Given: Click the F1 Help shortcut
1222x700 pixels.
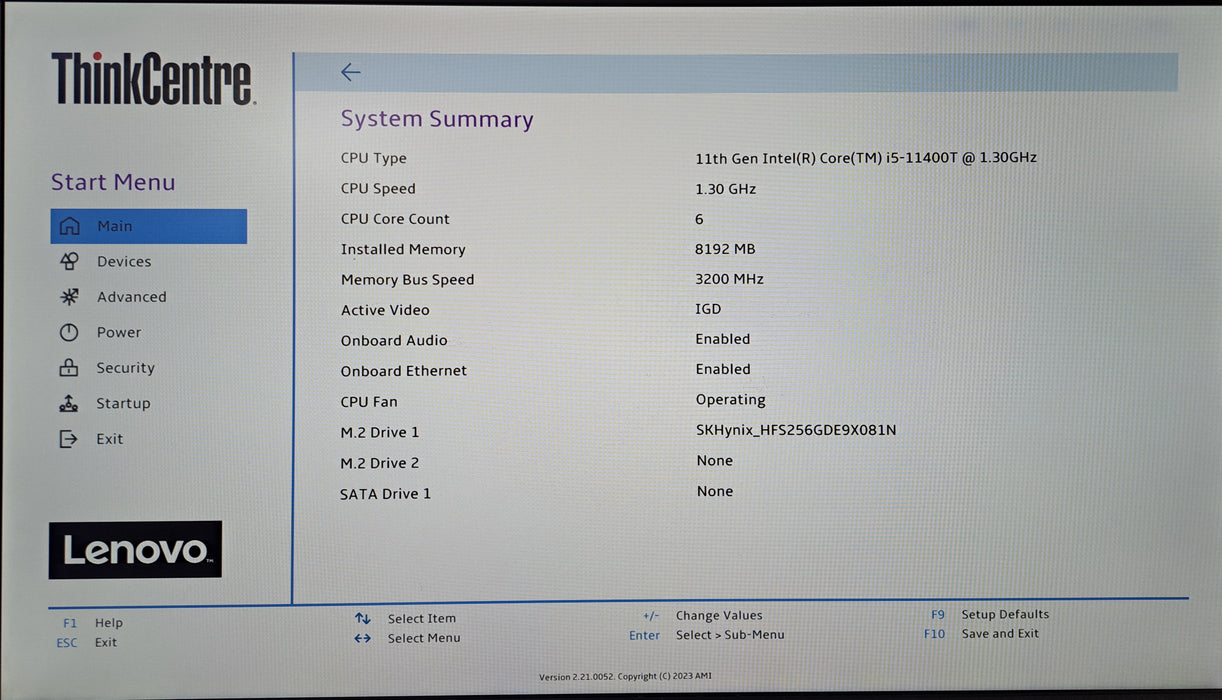Looking at the screenshot, I should click(x=93, y=623).
